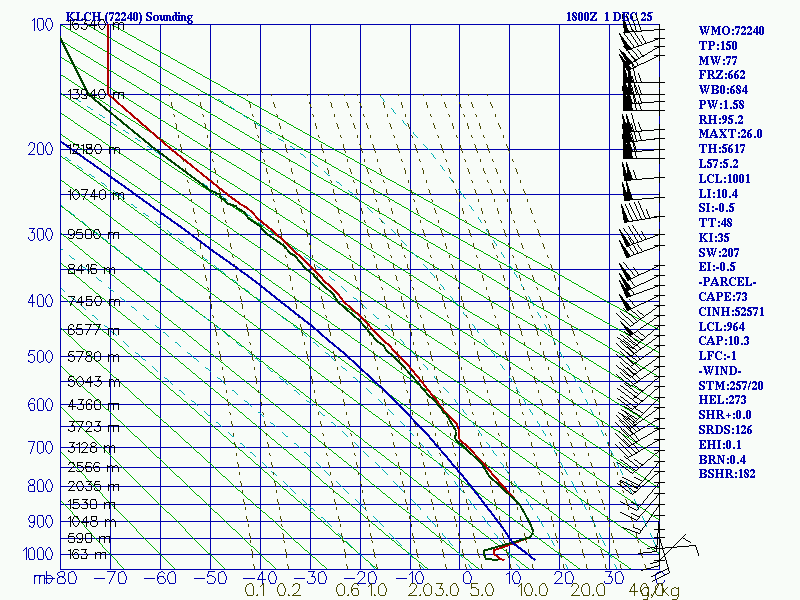Click the parcel 'LCL:964' entry
Screen dimensions: 800x600
click(721, 327)
